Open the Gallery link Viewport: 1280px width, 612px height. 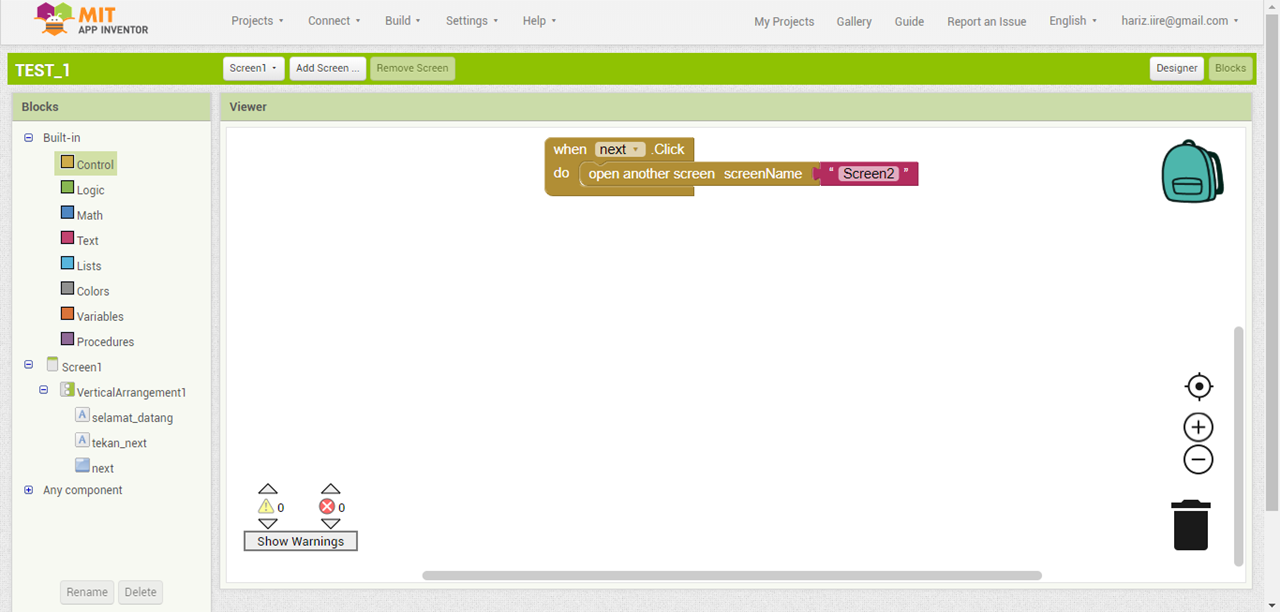click(854, 21)
